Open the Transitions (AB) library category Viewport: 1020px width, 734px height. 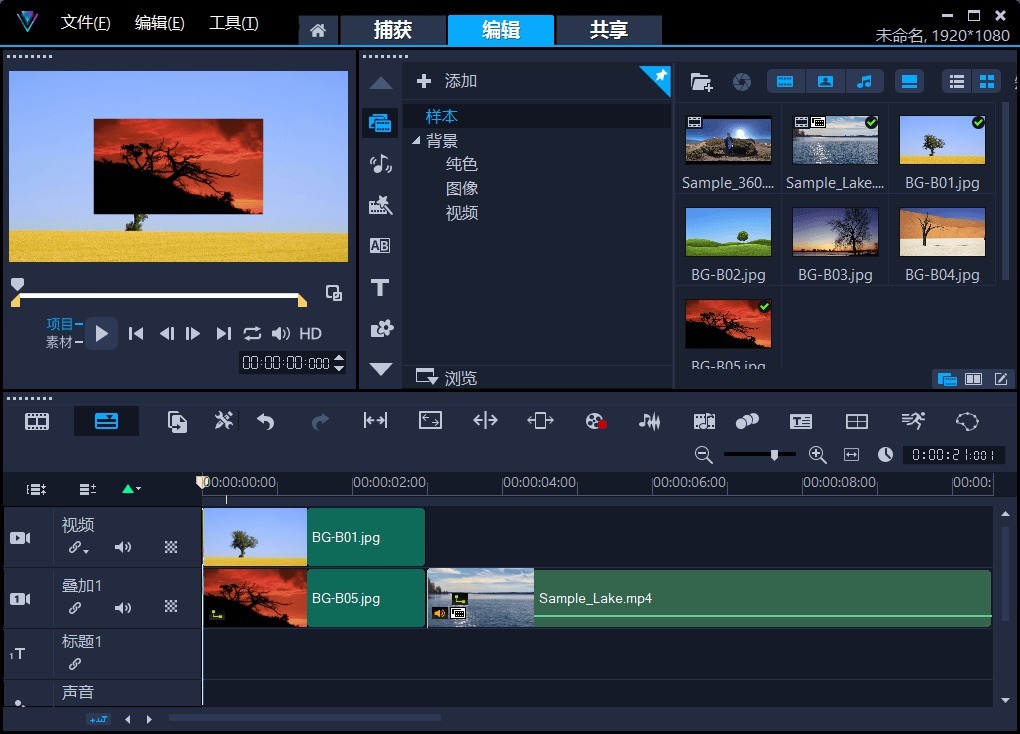point(380,246)
